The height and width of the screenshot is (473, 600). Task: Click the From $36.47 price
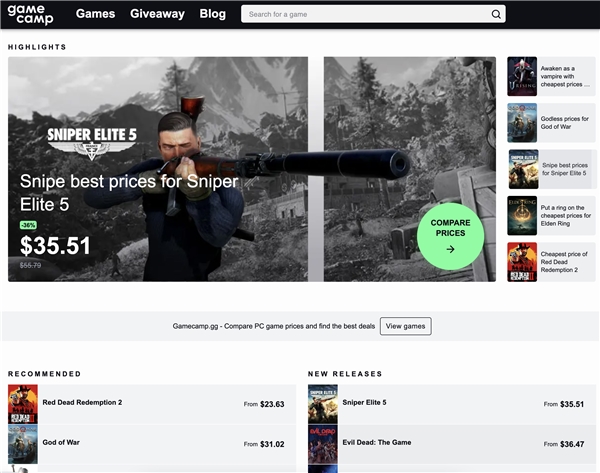[564, 444]
